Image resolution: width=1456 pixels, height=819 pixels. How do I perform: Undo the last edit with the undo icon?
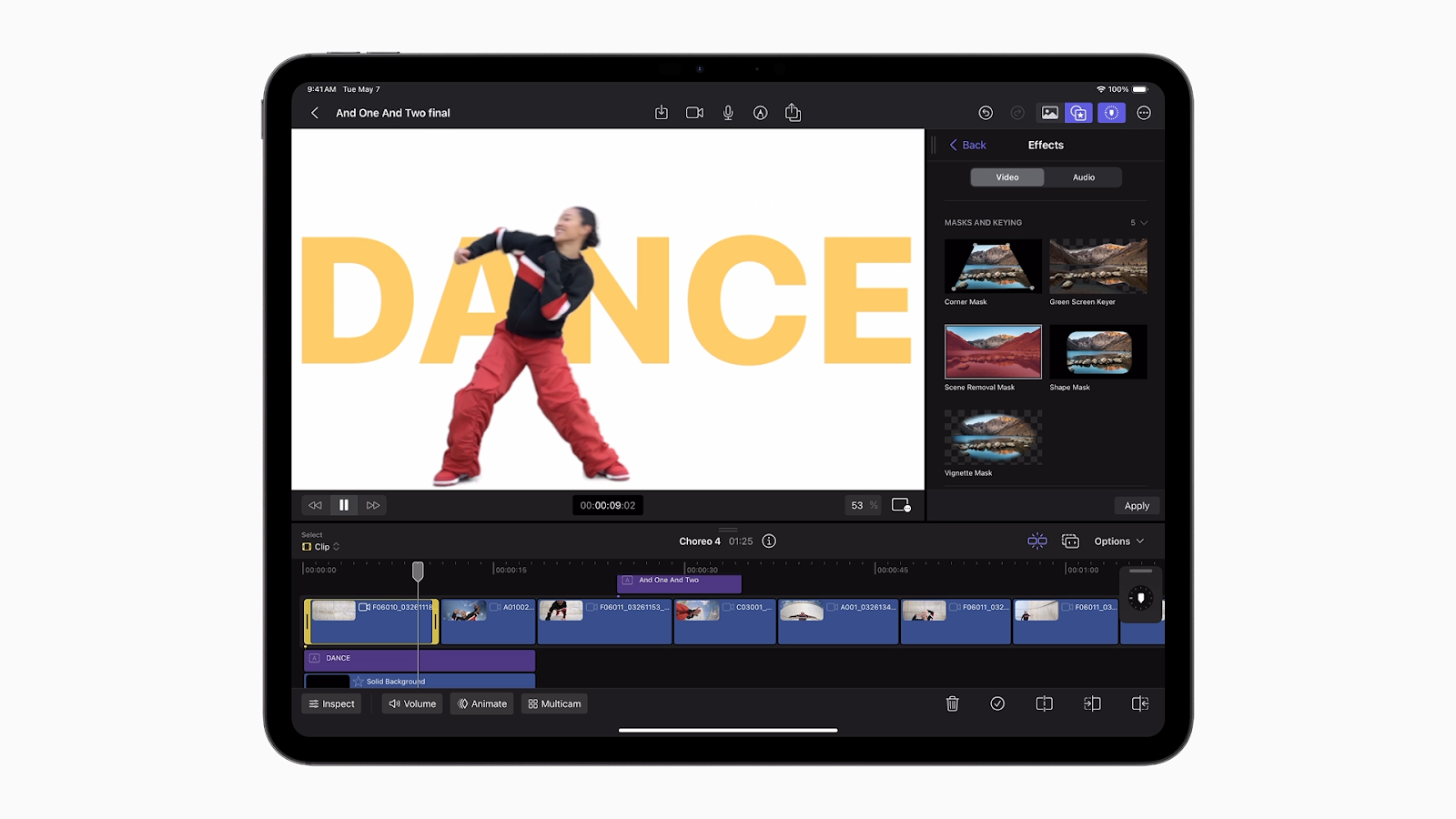click(986, 113)
